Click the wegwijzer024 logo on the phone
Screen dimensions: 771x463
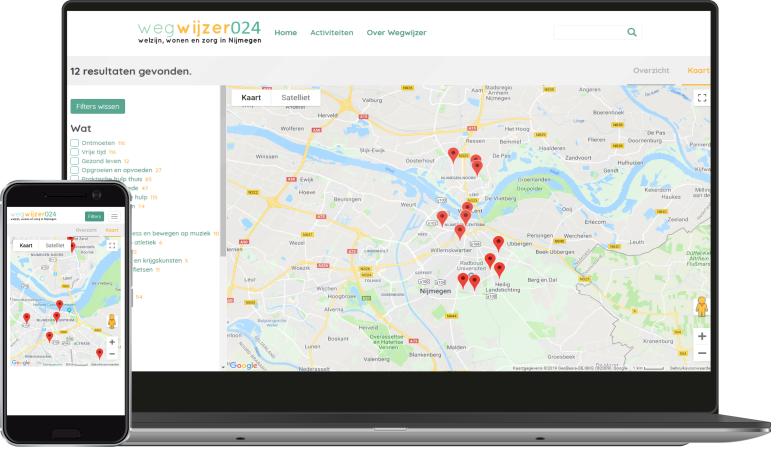coord(33,215)
